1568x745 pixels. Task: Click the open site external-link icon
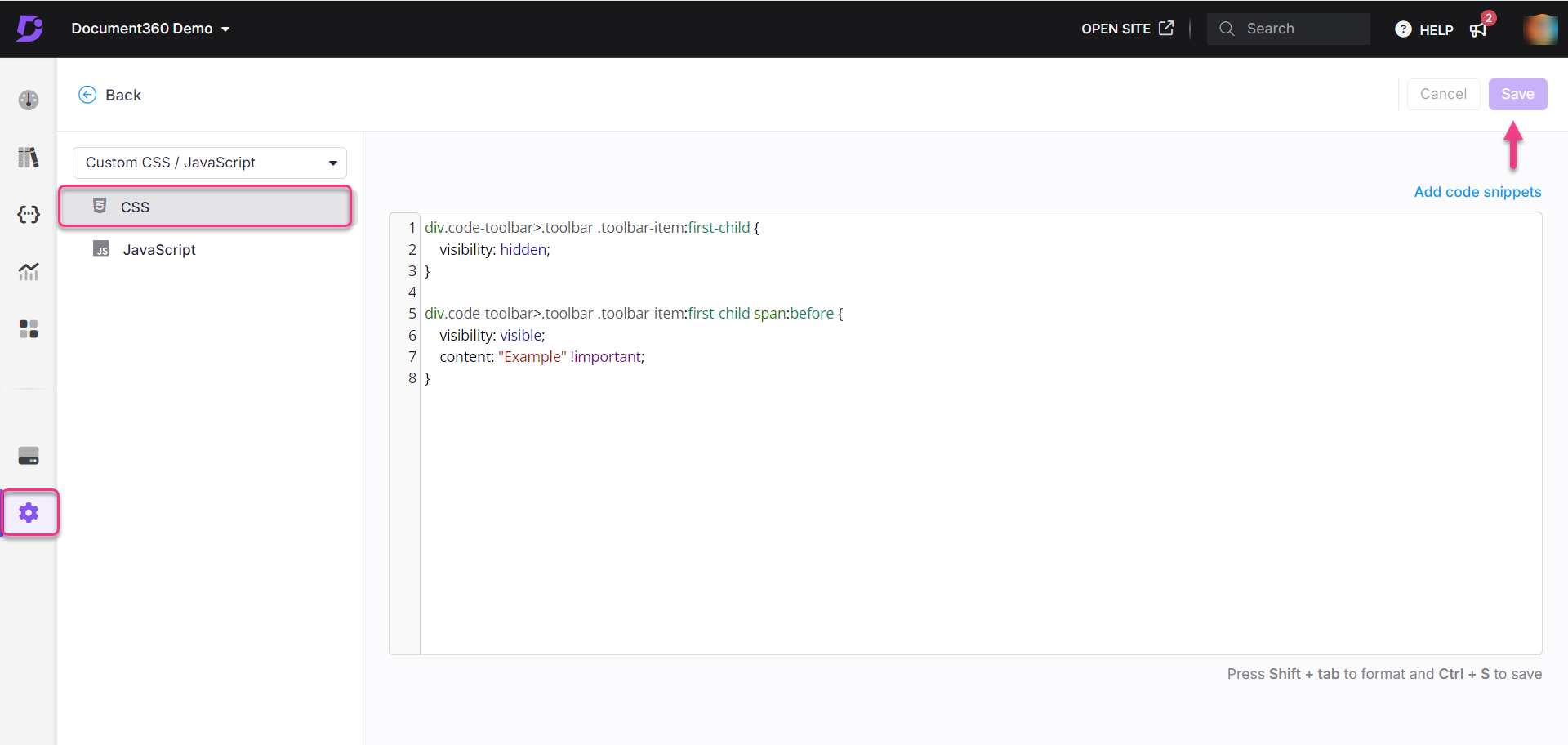pyautogui.click(x=1166, y=28)
